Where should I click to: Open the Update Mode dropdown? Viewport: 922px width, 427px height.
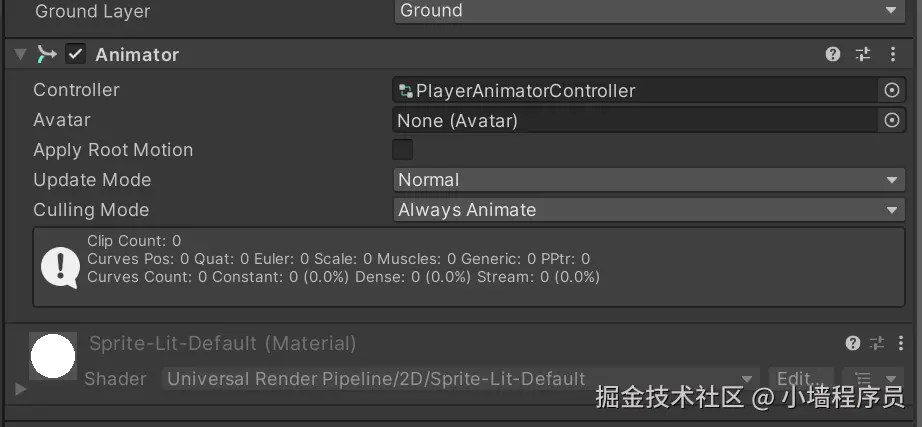click(649, 180)
